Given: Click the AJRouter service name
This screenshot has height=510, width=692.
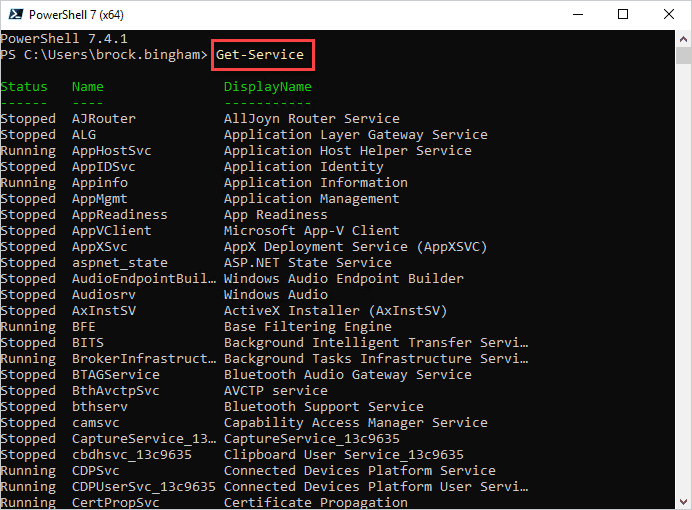Looking at the screenshot, I should (104, 119).
